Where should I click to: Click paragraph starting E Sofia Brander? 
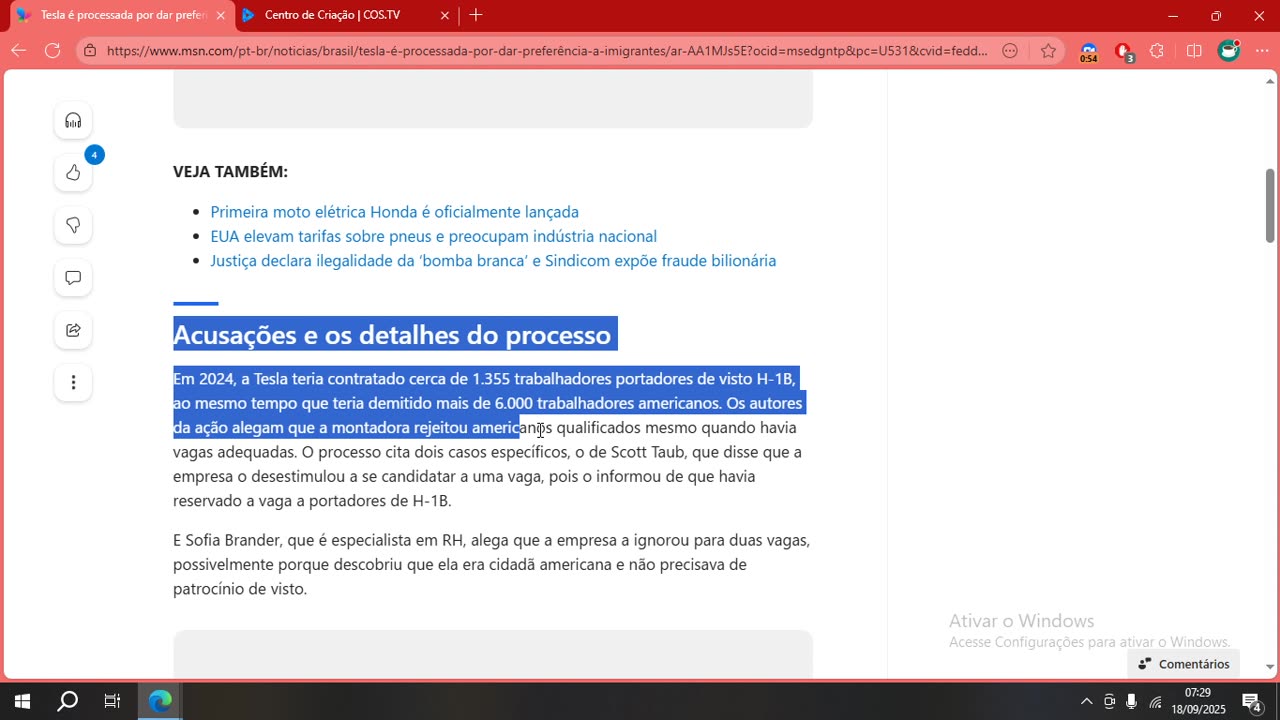click(x=491, y=565)
